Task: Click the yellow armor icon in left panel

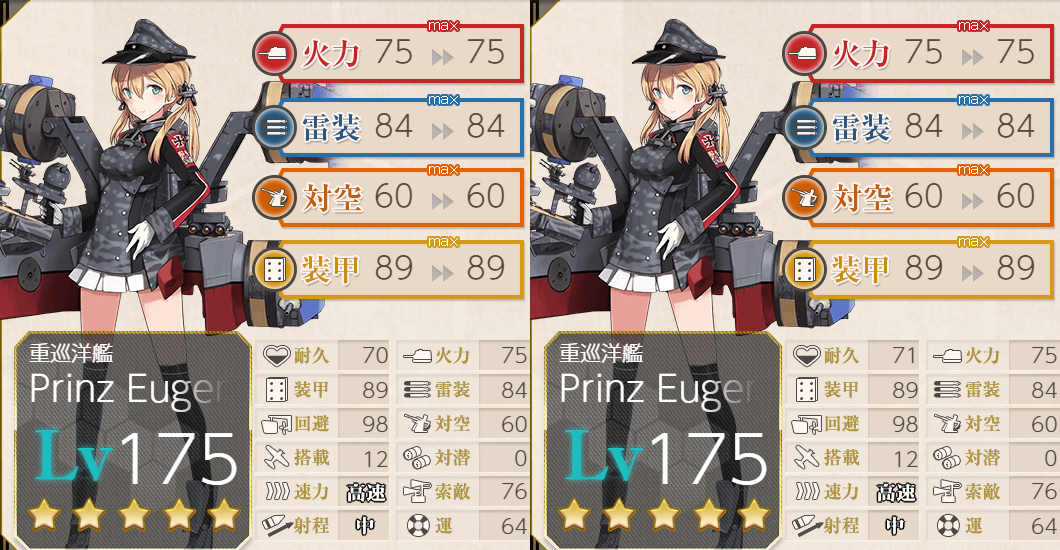Action: click(274, 270)
